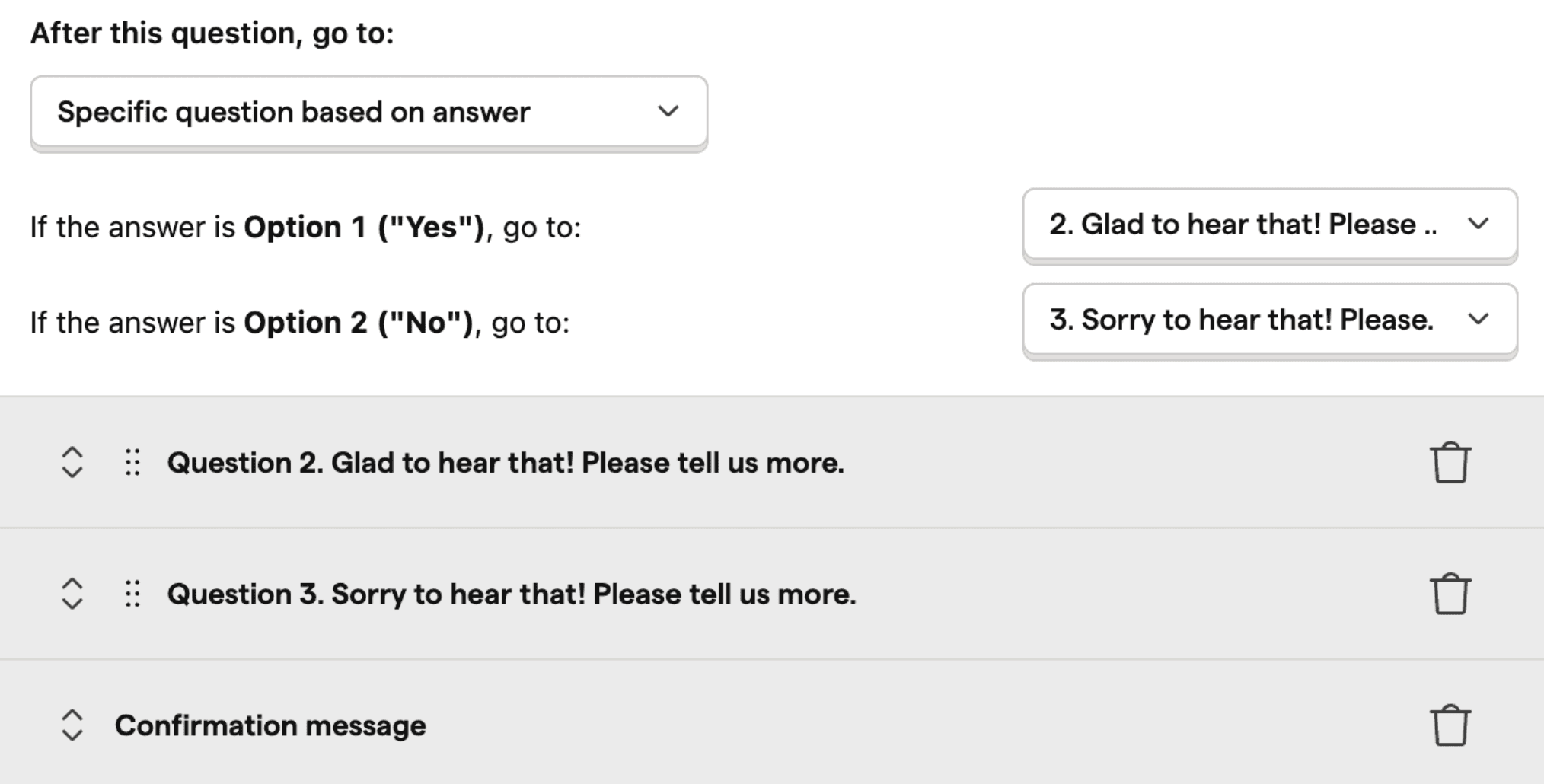The image size is (1544, 784).
Task: Grab the drag handle for Question 3
Action: tap(132, 594)
